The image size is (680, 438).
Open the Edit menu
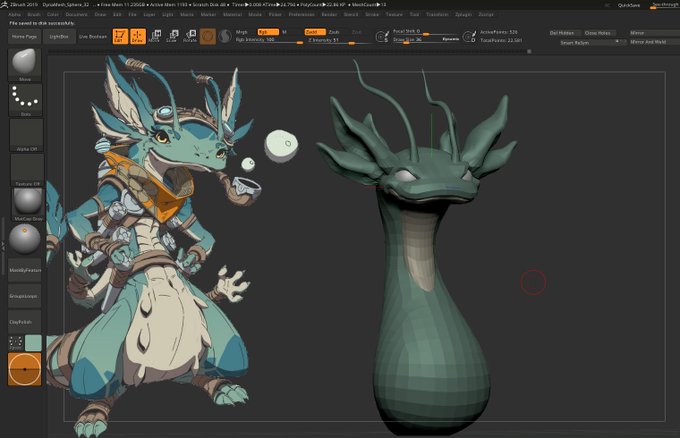(118, 15)
